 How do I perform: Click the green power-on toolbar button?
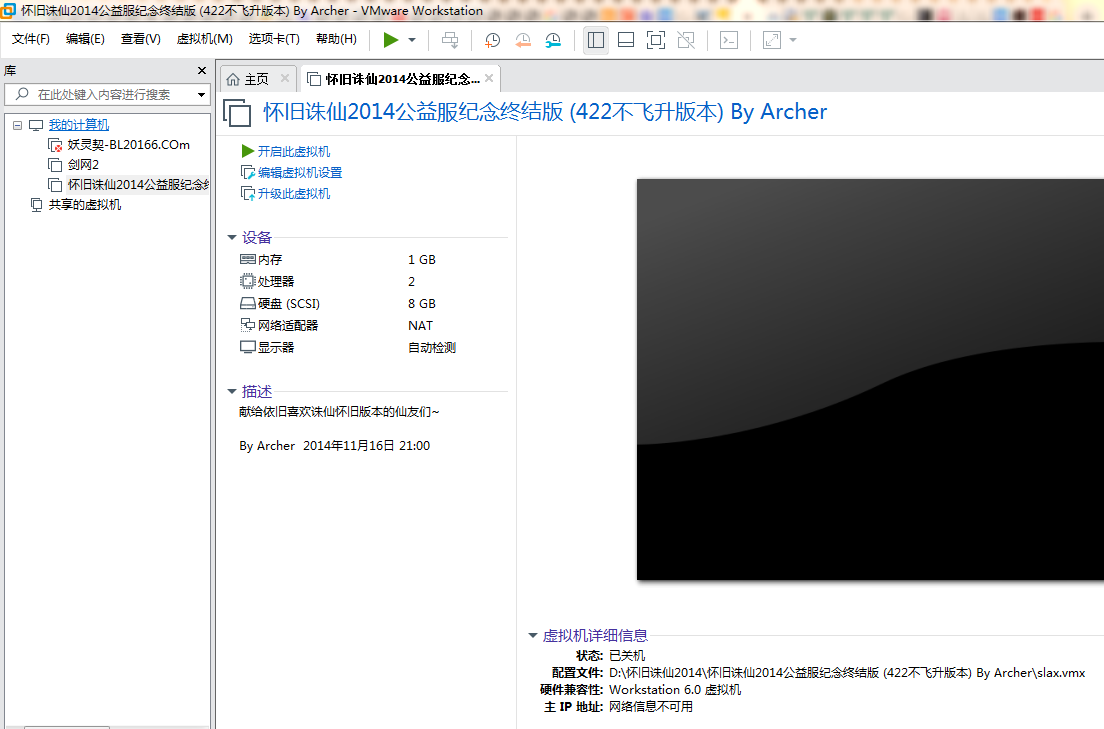tap(391, 40)
